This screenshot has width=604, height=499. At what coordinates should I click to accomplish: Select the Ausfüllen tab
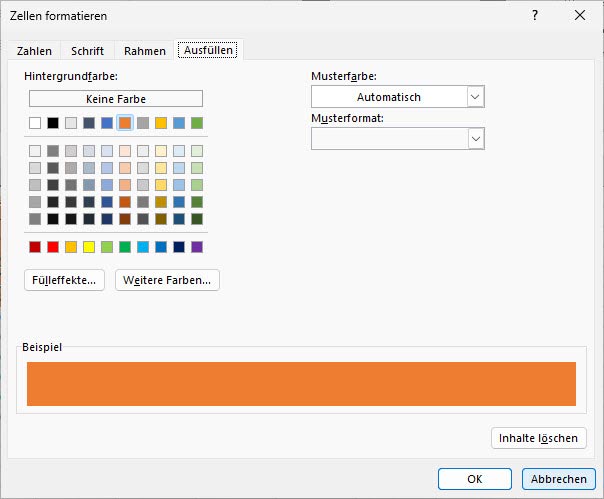(x=208, y=50)
